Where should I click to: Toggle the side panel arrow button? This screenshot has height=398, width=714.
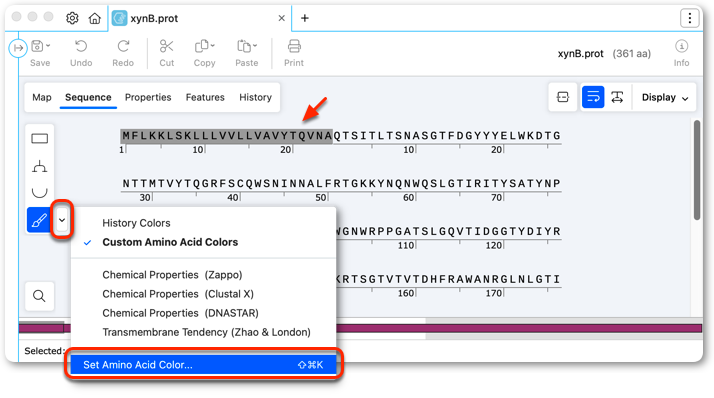[18, 48]
